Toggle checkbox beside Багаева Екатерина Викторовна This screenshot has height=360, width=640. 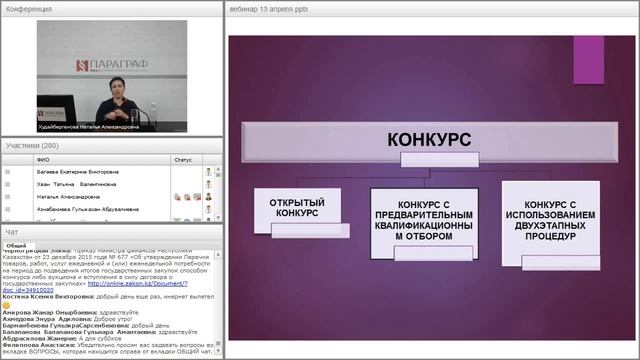(x=7, y=172)
